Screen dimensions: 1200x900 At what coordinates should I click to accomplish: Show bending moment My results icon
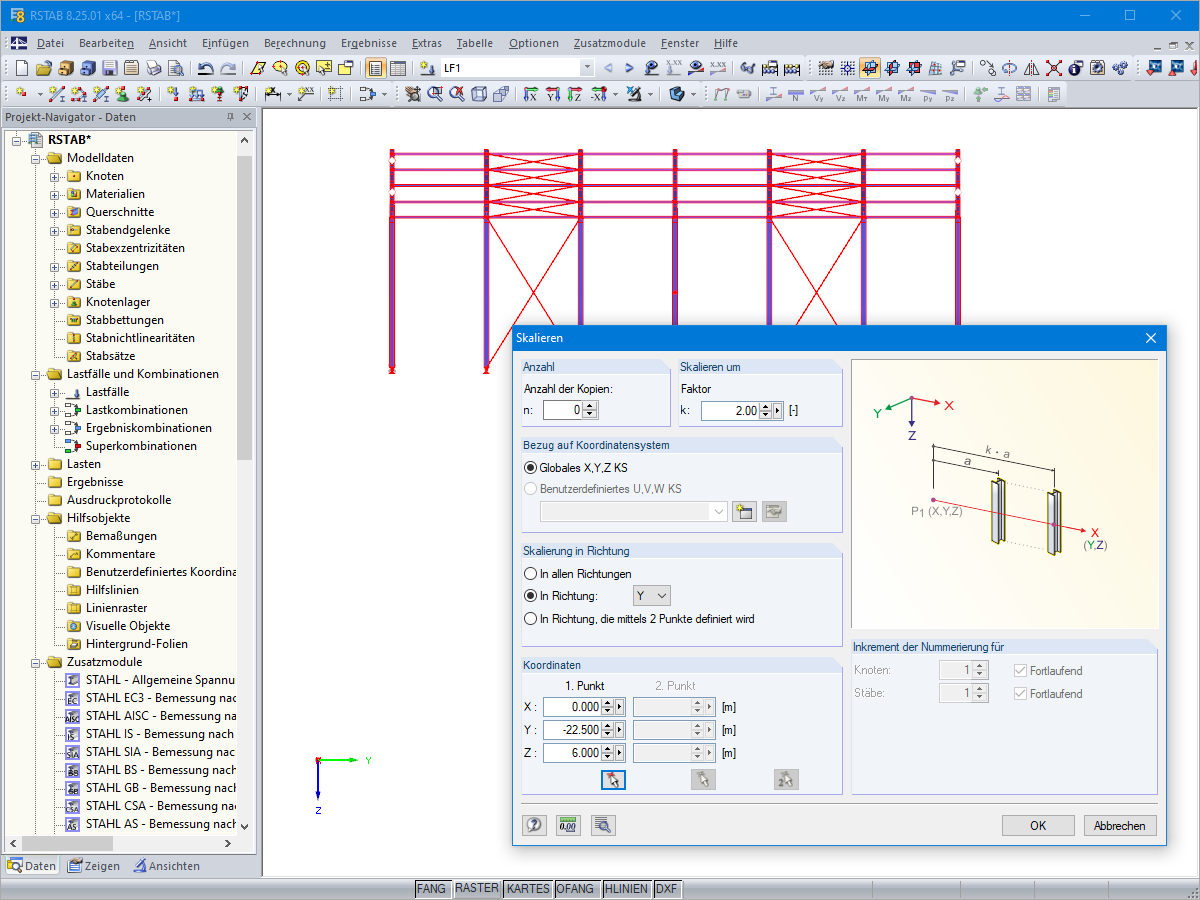[884, 94]
